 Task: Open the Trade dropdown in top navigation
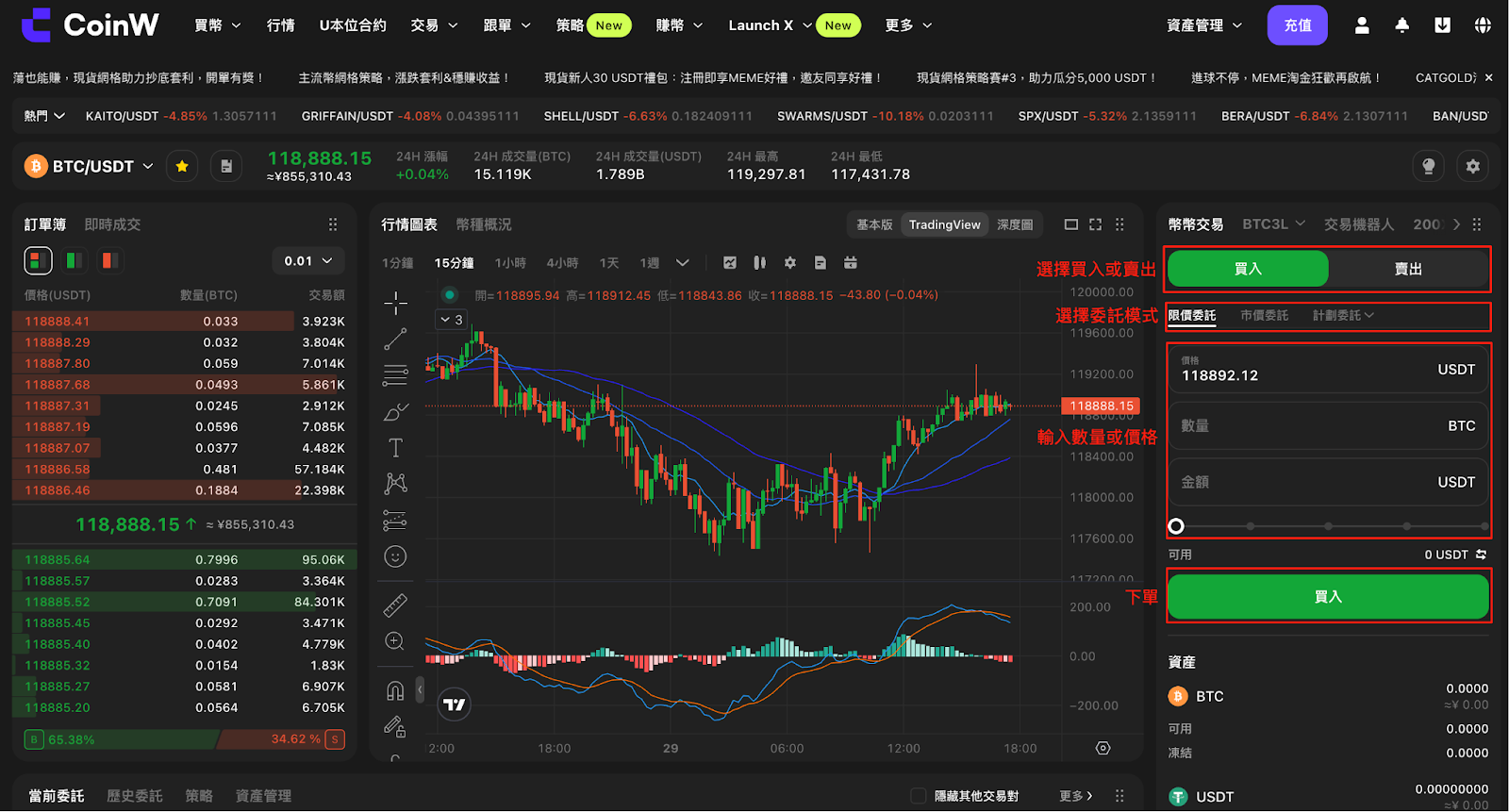[434, 25]
